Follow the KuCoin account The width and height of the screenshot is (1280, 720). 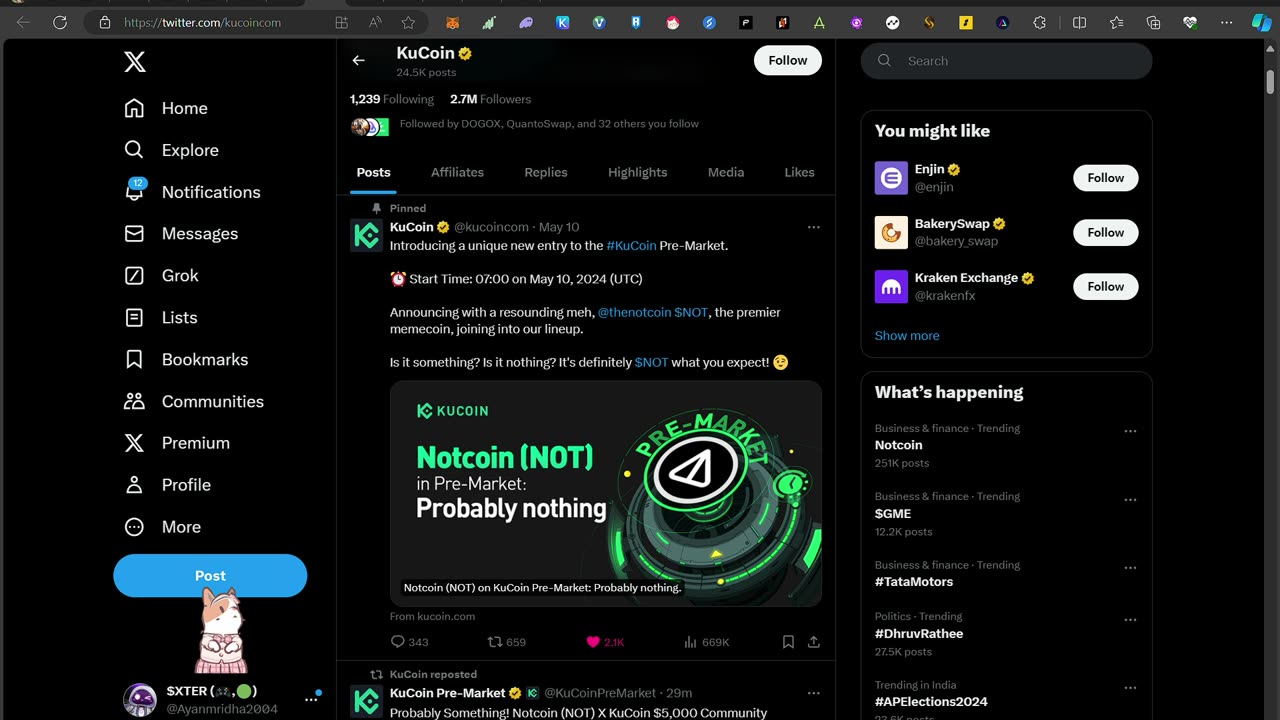(x=788, y=61)
